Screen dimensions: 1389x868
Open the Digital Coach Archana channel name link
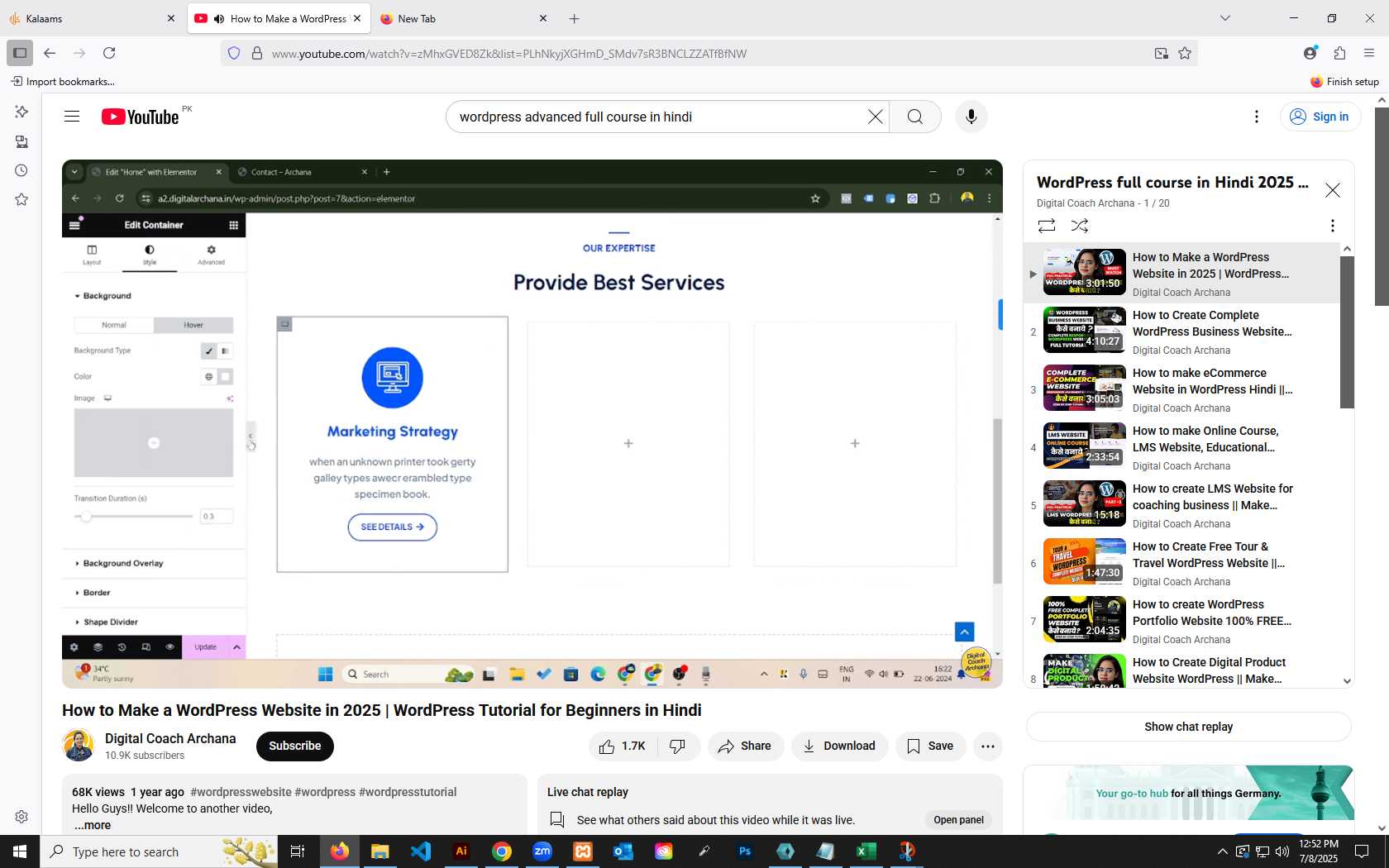point(170,738)
